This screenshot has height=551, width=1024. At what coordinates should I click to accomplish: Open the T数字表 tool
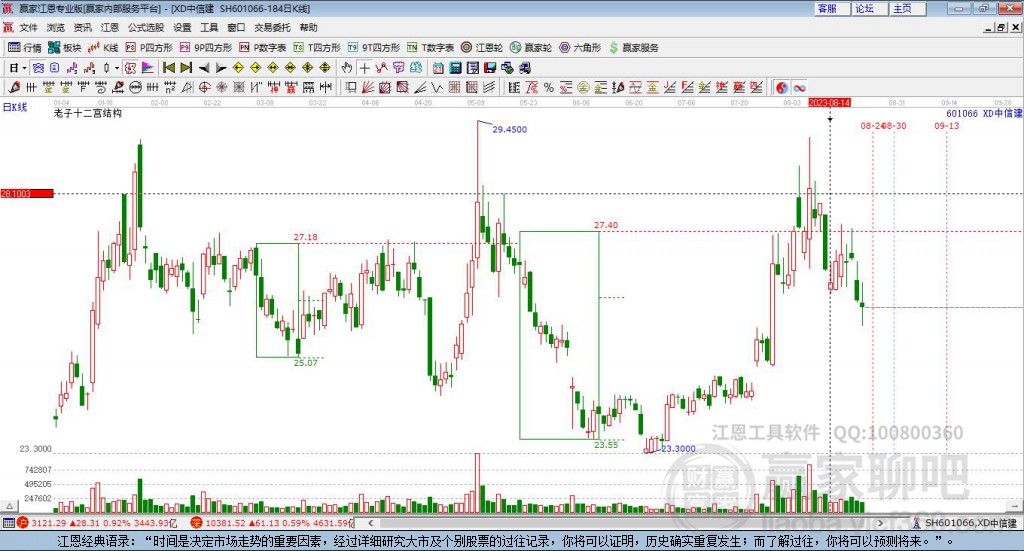pyautogui.click(x=430, y=48)
